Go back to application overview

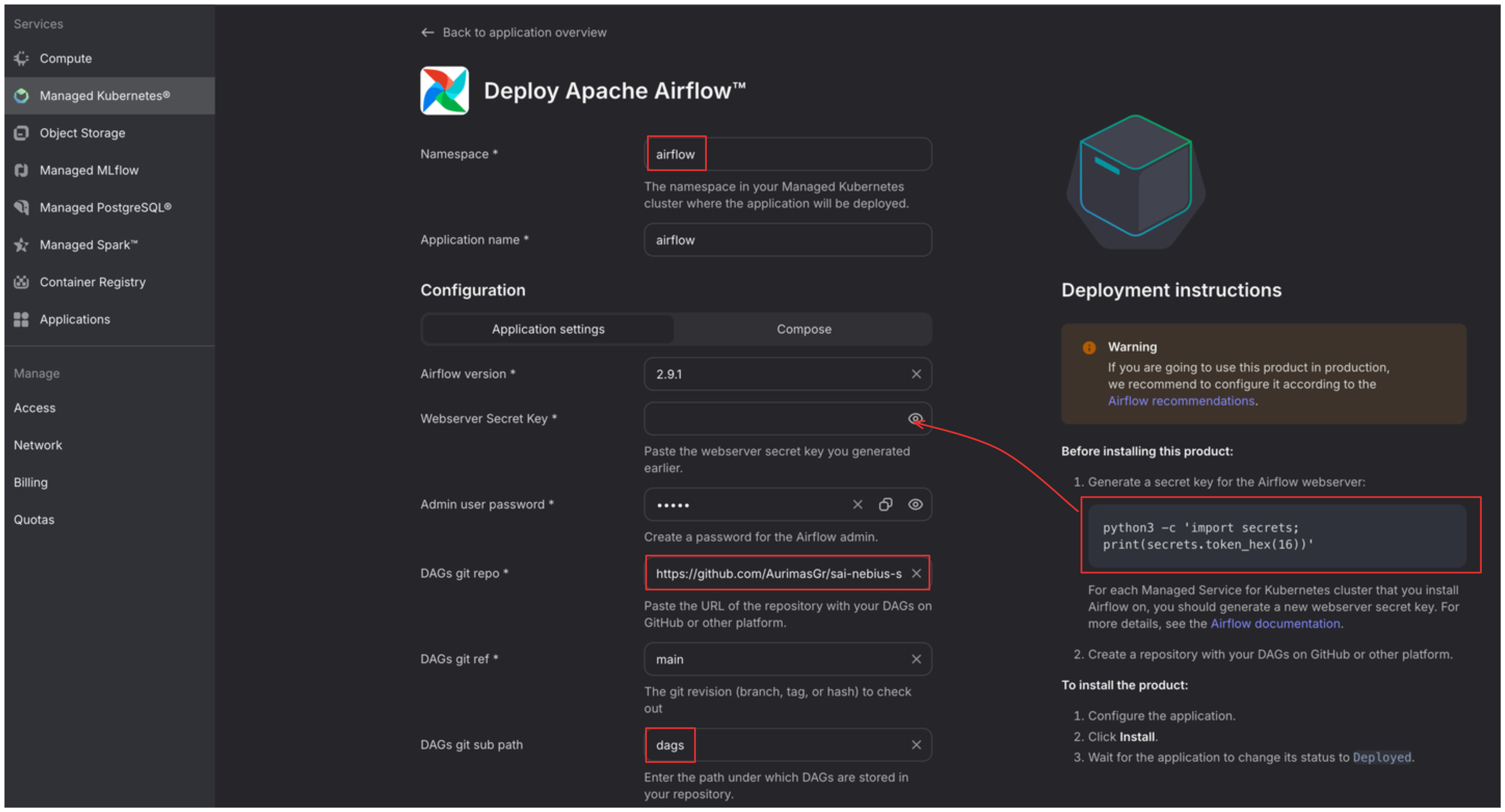tap(514, 33)
